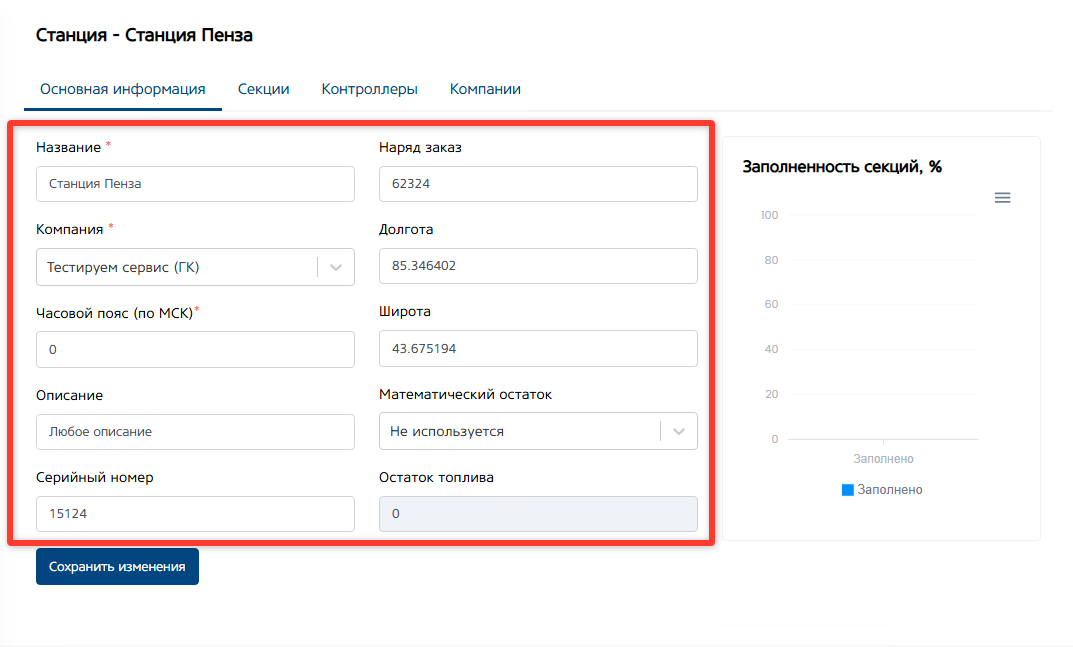Expand the Математический остаток dropdown chevron
This screenshot has width=1073, height=647.
(x=679, y=432)
